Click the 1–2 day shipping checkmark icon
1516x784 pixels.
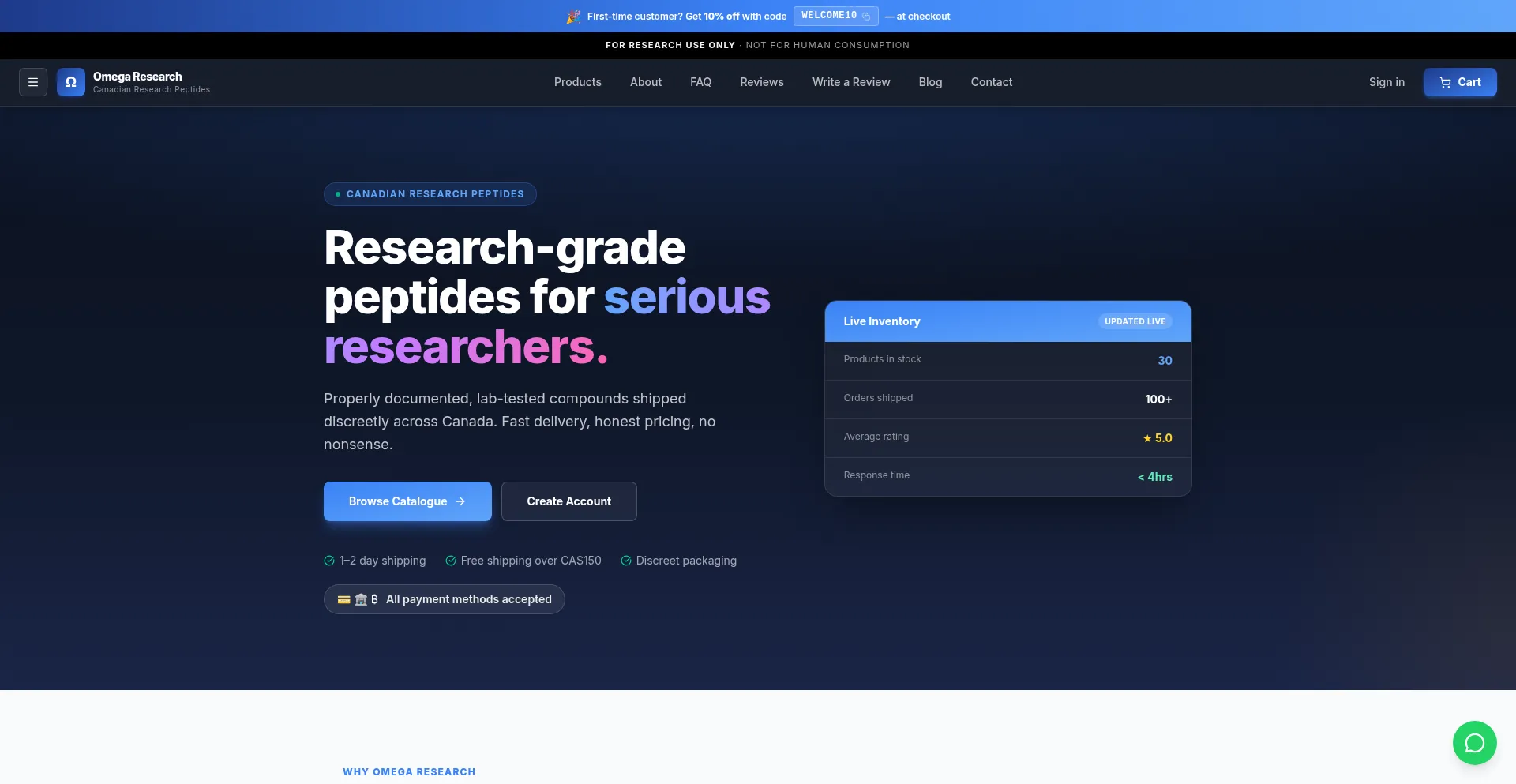329,561
